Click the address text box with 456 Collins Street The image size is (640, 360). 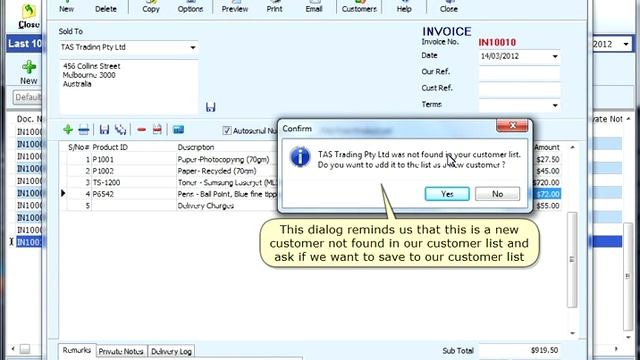click(129, 87)
